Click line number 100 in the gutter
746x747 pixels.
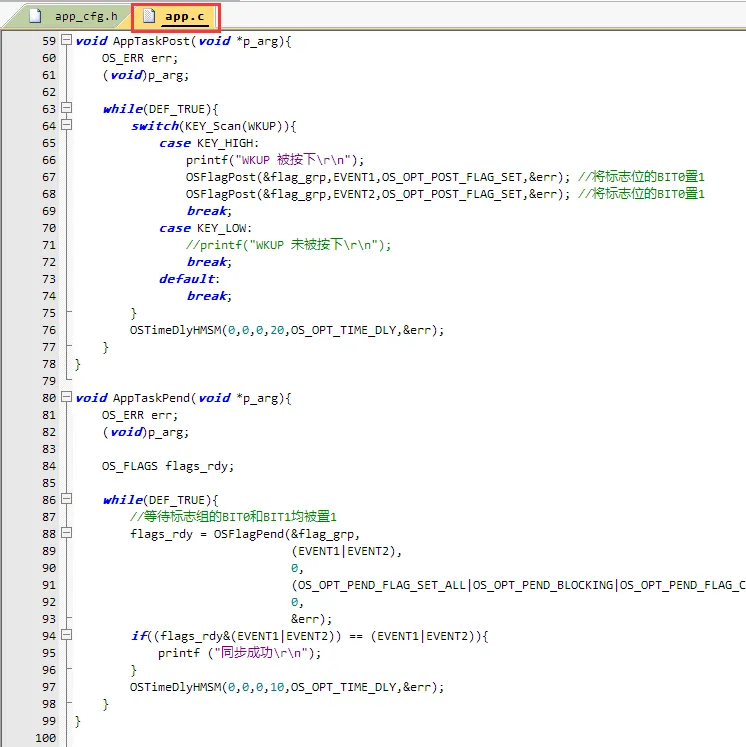click(46, 738)
